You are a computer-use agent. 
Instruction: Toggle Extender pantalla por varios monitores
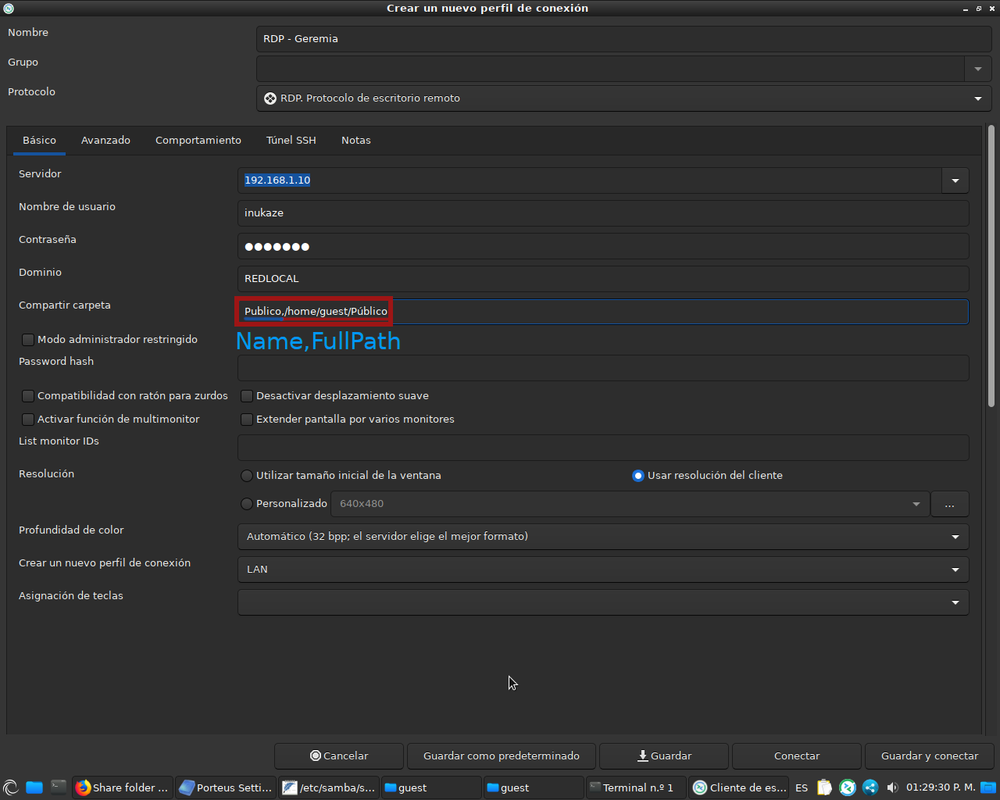pyautogui.click(x=246, y=419)
